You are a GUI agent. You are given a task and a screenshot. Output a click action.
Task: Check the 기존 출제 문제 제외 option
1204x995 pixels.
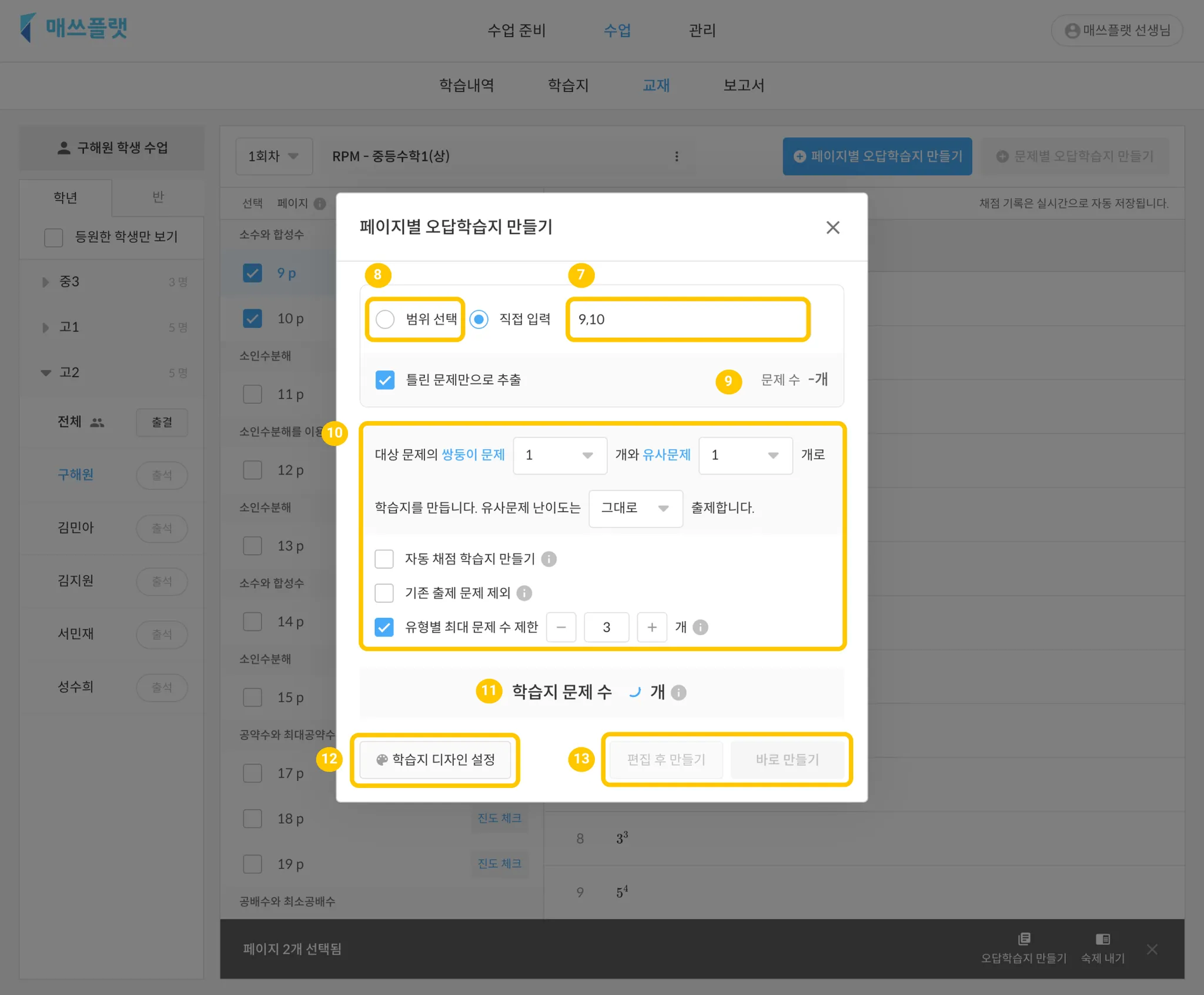coord(384,593)
